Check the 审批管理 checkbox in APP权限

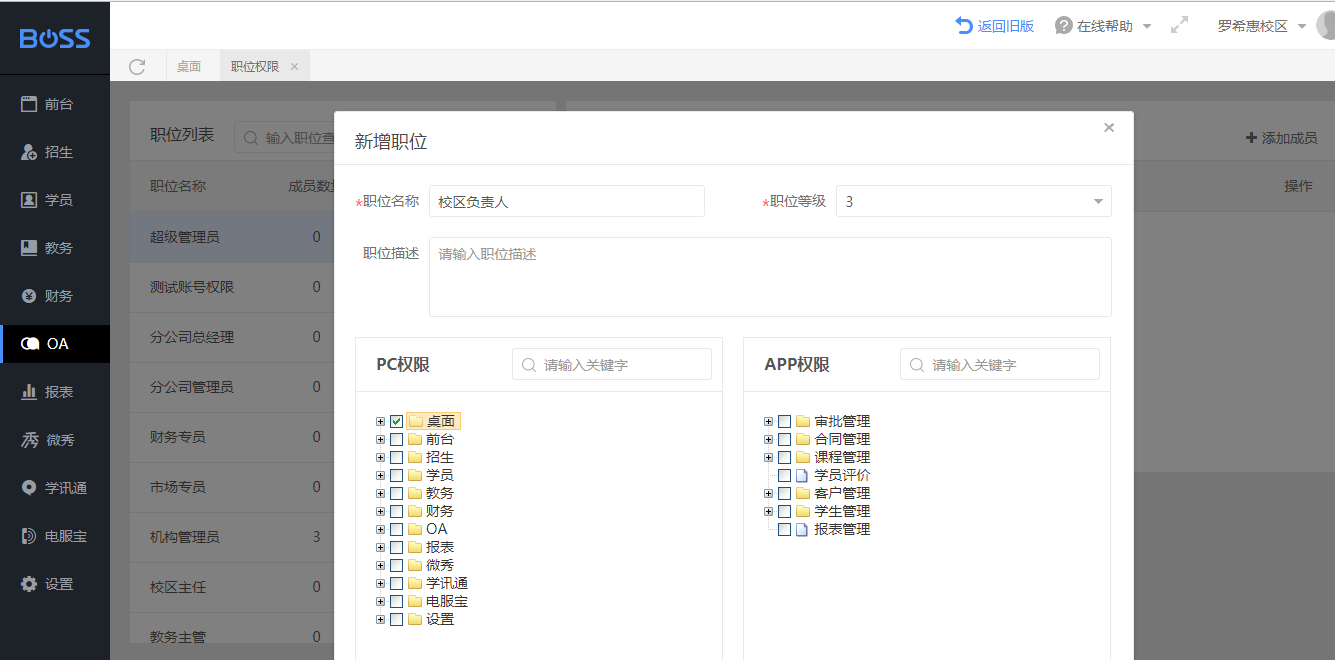[785, 421]
